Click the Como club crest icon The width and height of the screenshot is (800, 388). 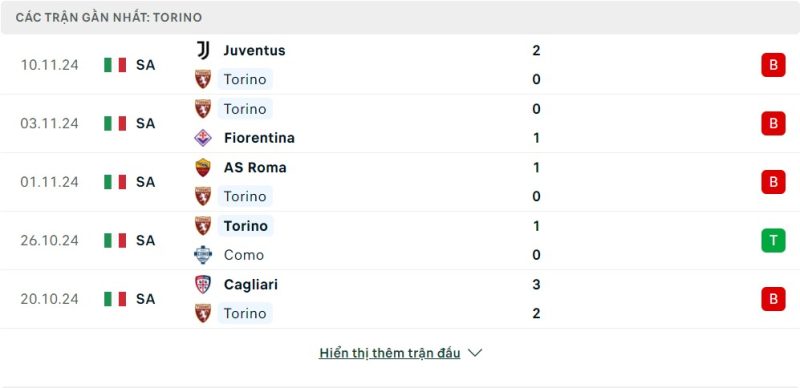(203, 255)
